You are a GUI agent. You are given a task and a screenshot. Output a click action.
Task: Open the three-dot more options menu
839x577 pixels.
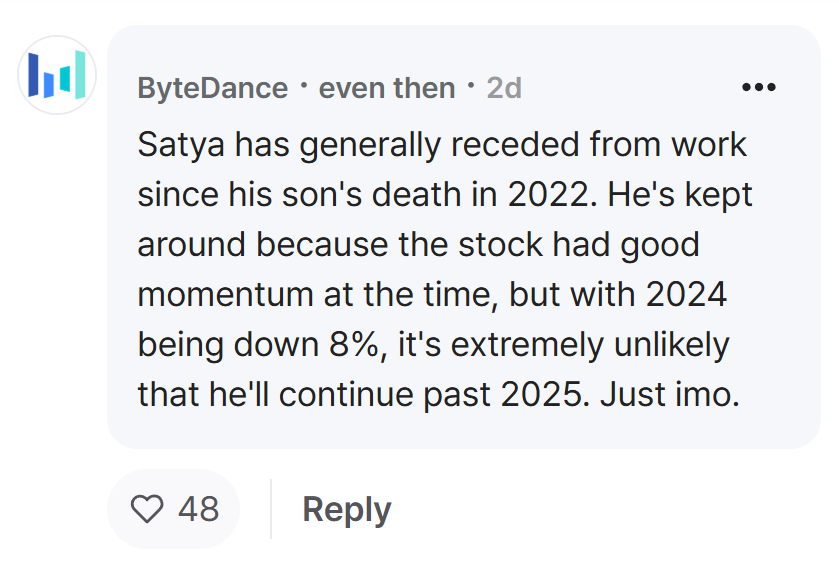pyautogui.click(x=758, y=87)
